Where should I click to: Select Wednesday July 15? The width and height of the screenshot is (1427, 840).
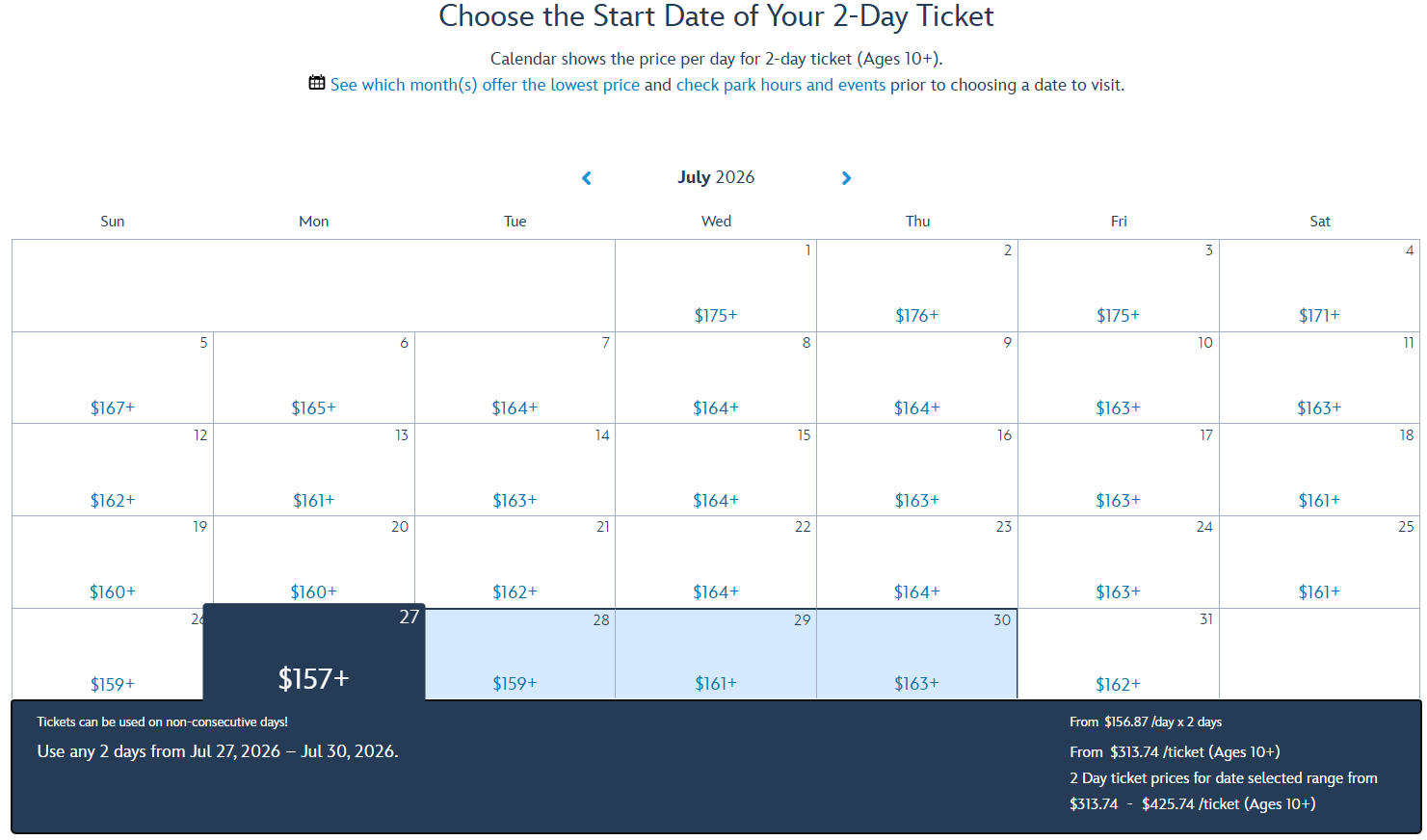coord(716,470)
